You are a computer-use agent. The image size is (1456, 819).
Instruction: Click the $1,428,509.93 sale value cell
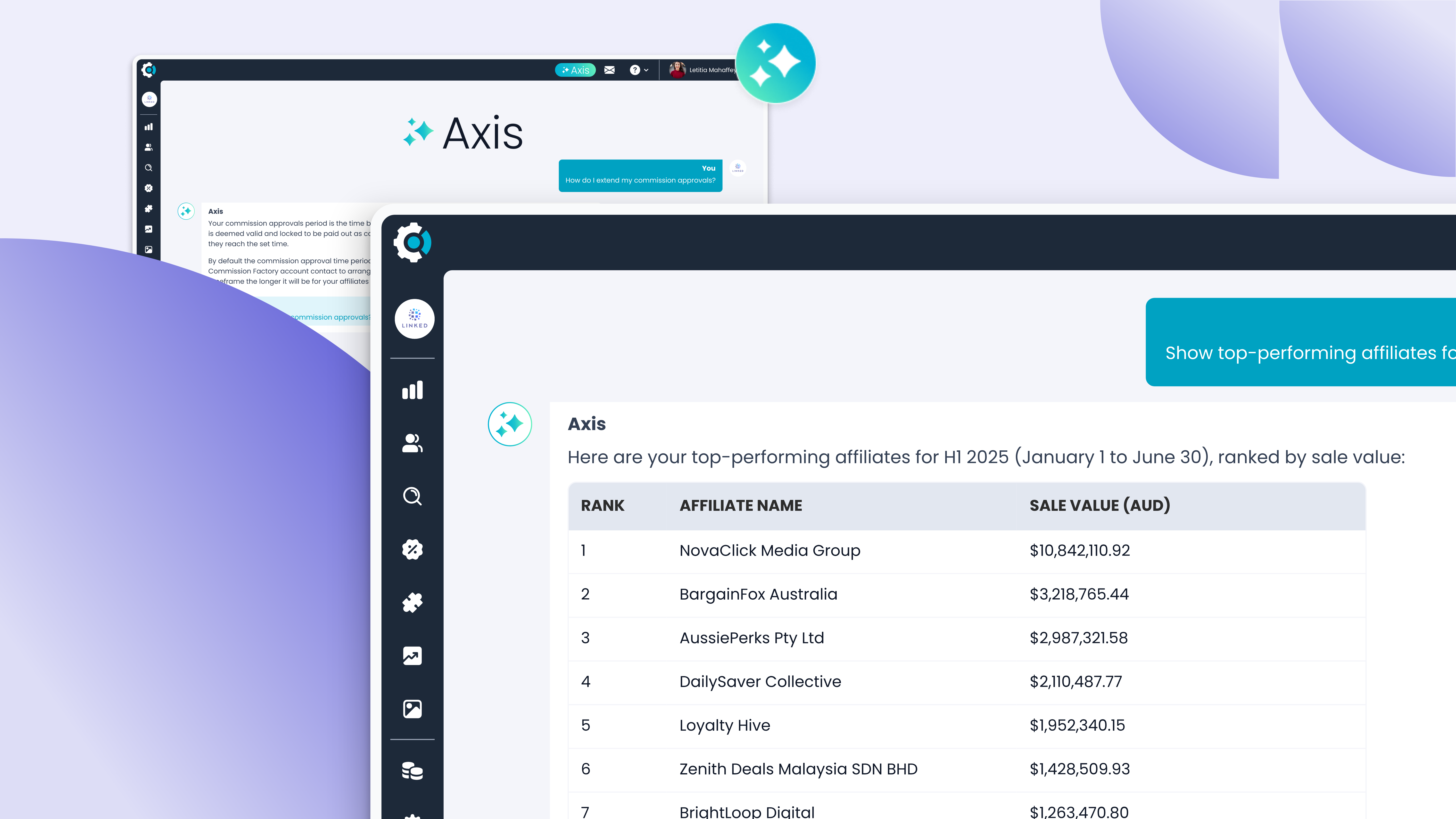click(x=1080, y=769)
